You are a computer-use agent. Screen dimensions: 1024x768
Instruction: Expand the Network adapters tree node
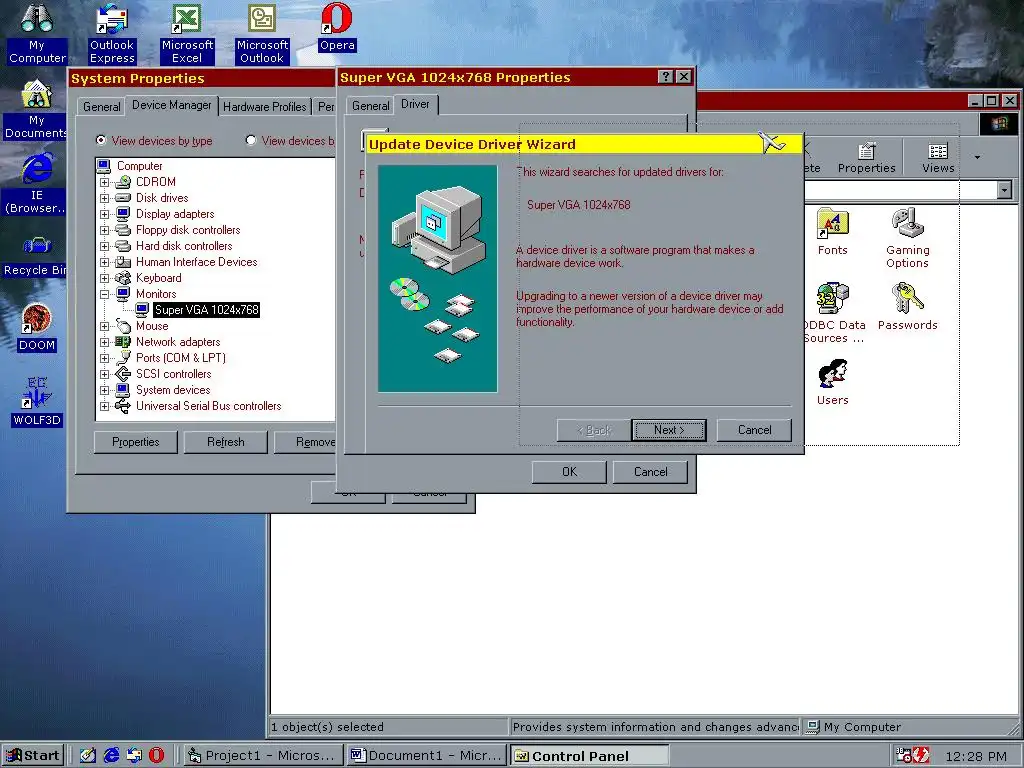(x=104, y=342)
